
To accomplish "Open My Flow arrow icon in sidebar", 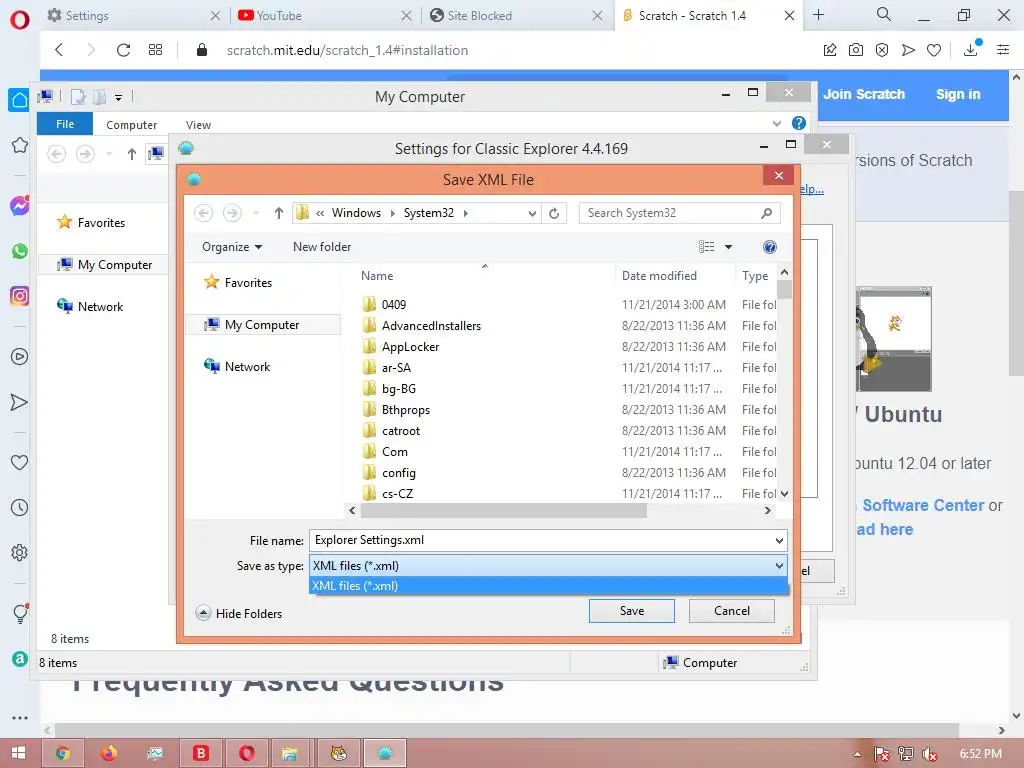I will [20, 402].
